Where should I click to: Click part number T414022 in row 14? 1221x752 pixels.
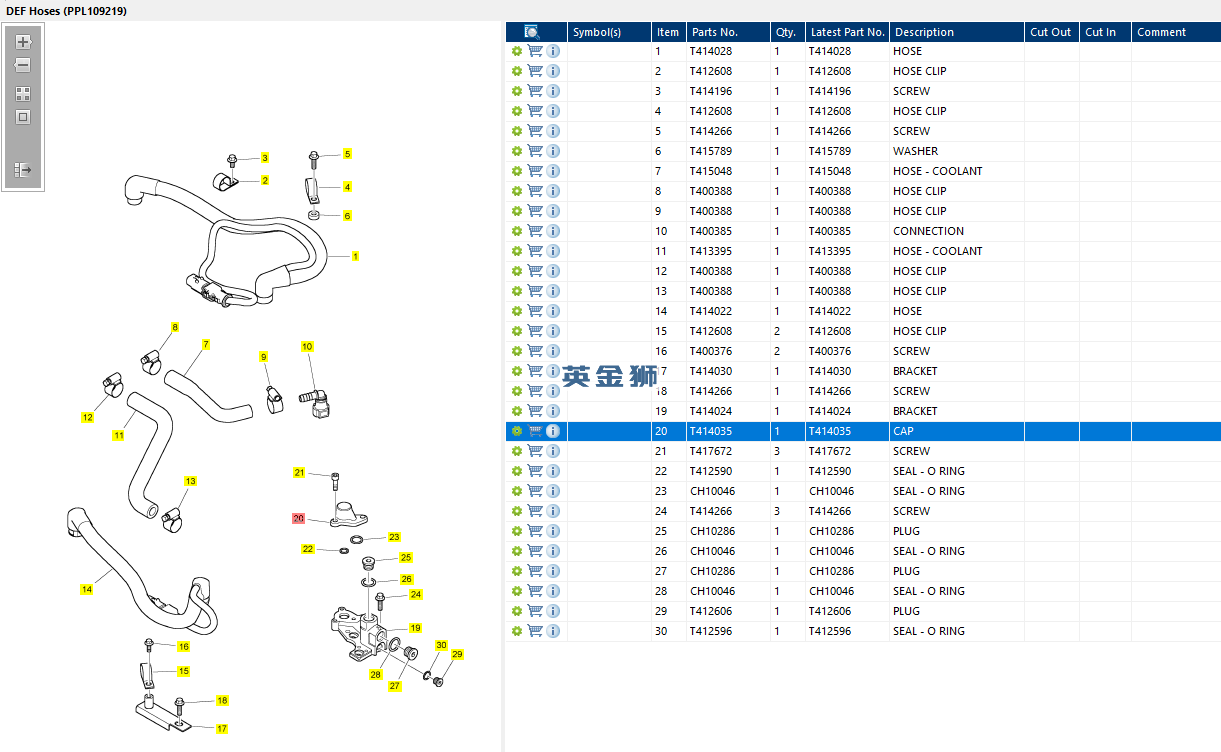coord(710,311)
